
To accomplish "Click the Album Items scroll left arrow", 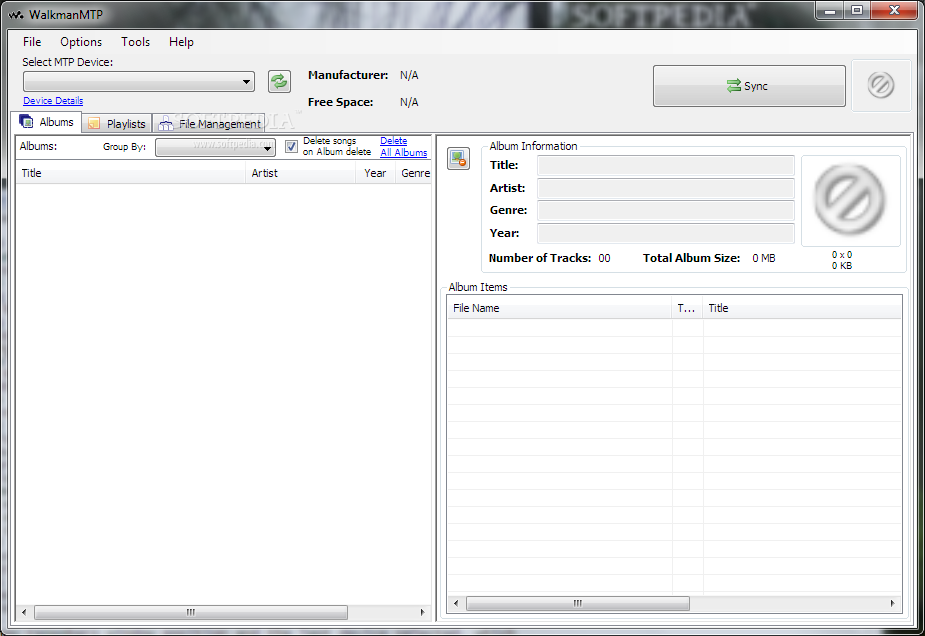I will 455,603.
